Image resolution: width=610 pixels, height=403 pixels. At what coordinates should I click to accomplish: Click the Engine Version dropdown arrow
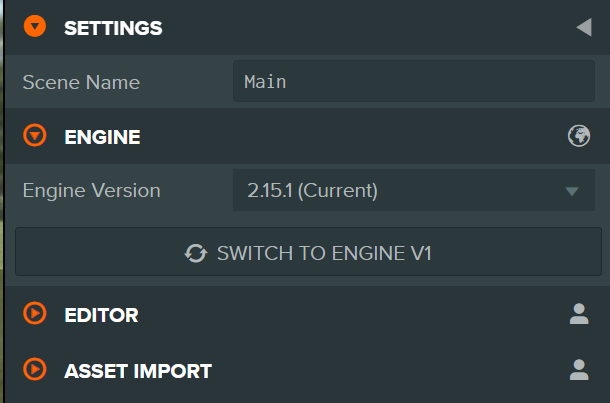pyautogui.click(x=572, y=191)
